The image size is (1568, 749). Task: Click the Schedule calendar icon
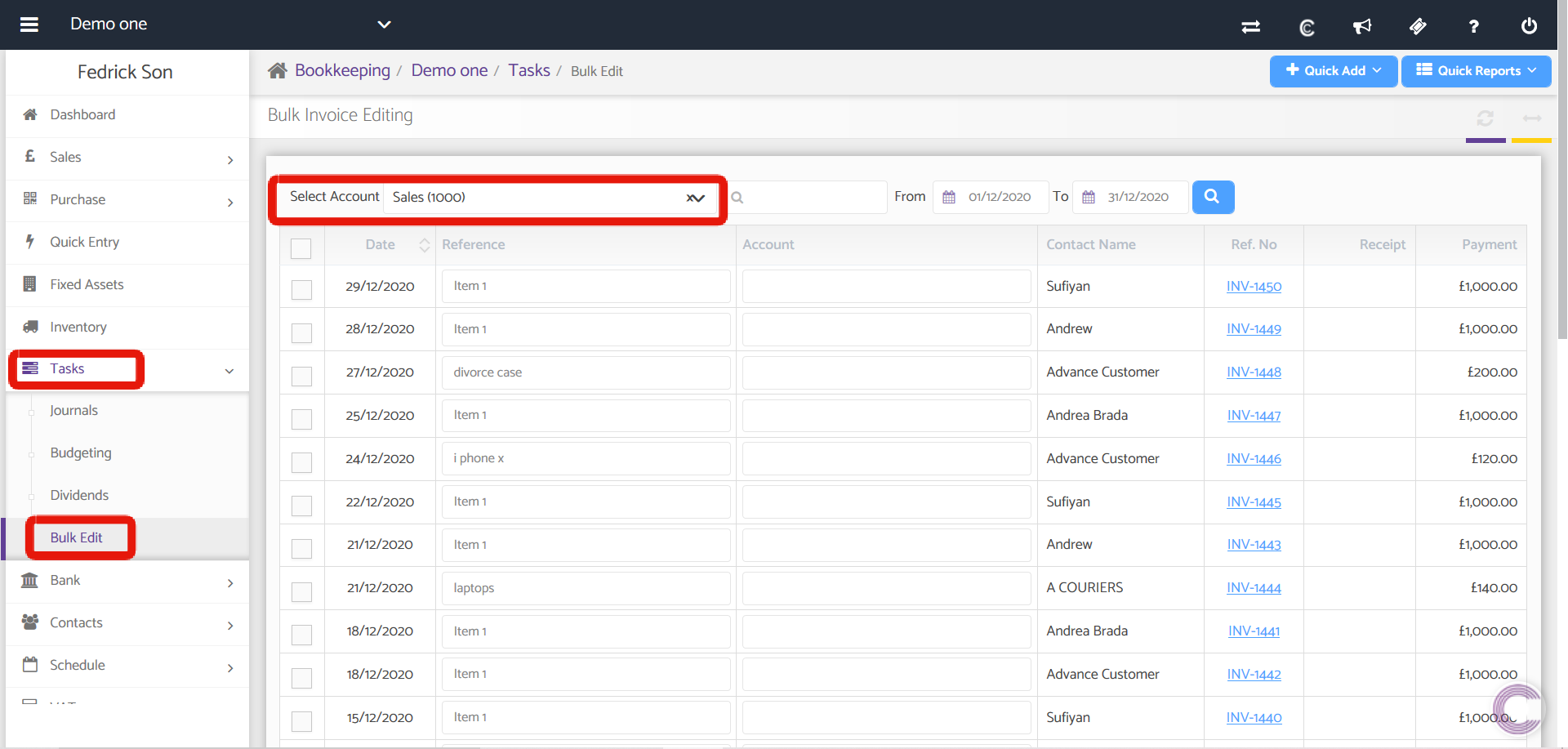click(x=30, y=664)
